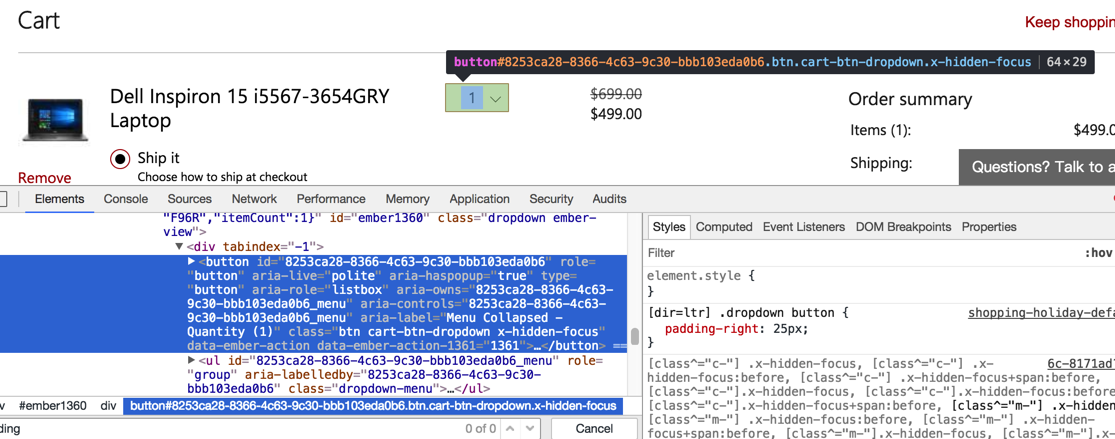Open the Sources tab

point(190,199)
